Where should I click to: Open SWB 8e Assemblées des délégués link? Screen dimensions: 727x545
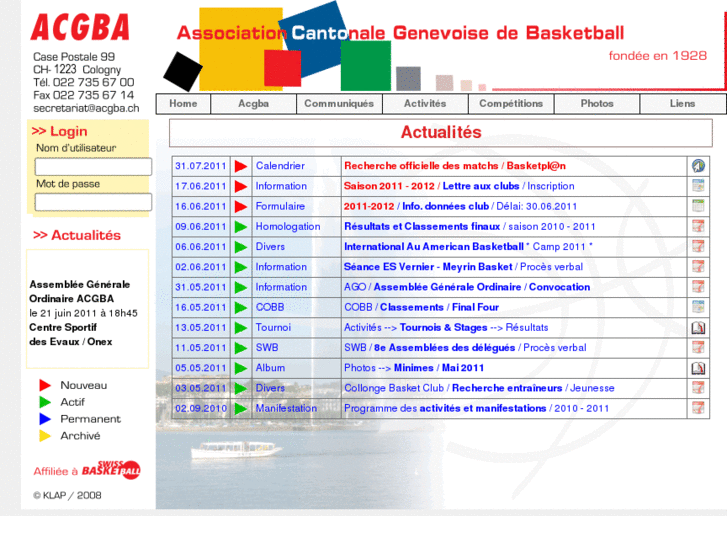point(465,347)
